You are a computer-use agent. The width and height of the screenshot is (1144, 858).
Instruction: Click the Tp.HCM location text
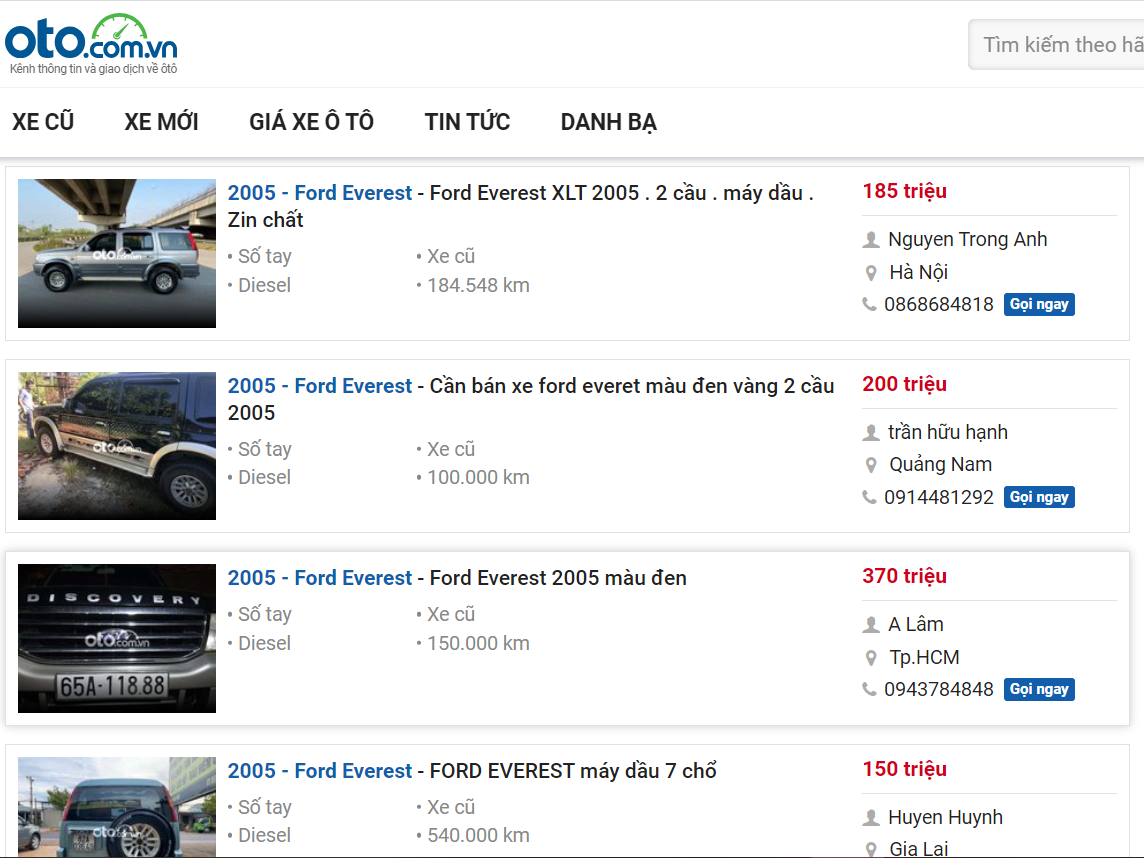pos(924,657)
